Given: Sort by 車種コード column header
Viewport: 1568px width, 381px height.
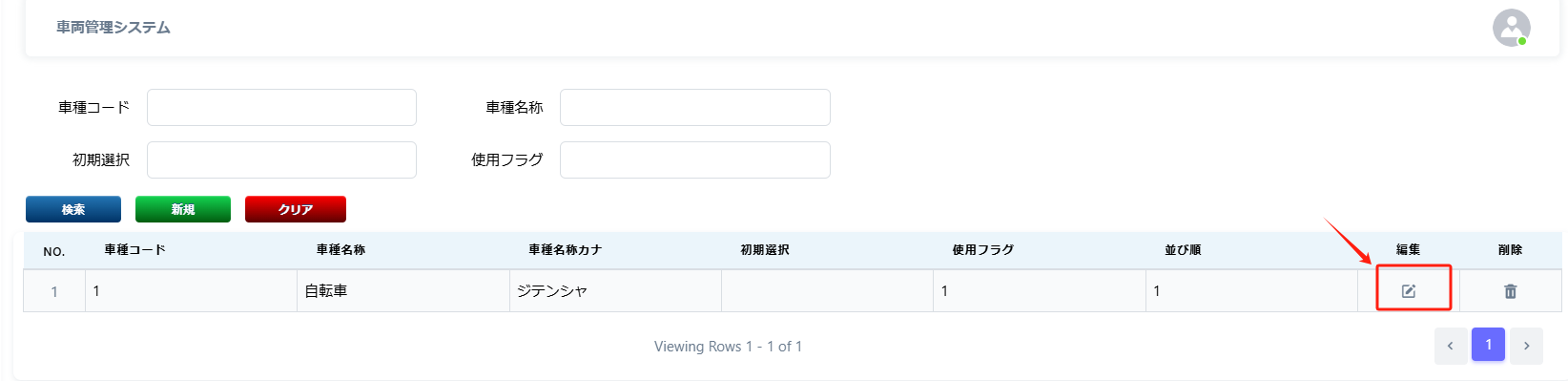Looking at the screenshot, I should pyautogui.click(x=135, y=250).
